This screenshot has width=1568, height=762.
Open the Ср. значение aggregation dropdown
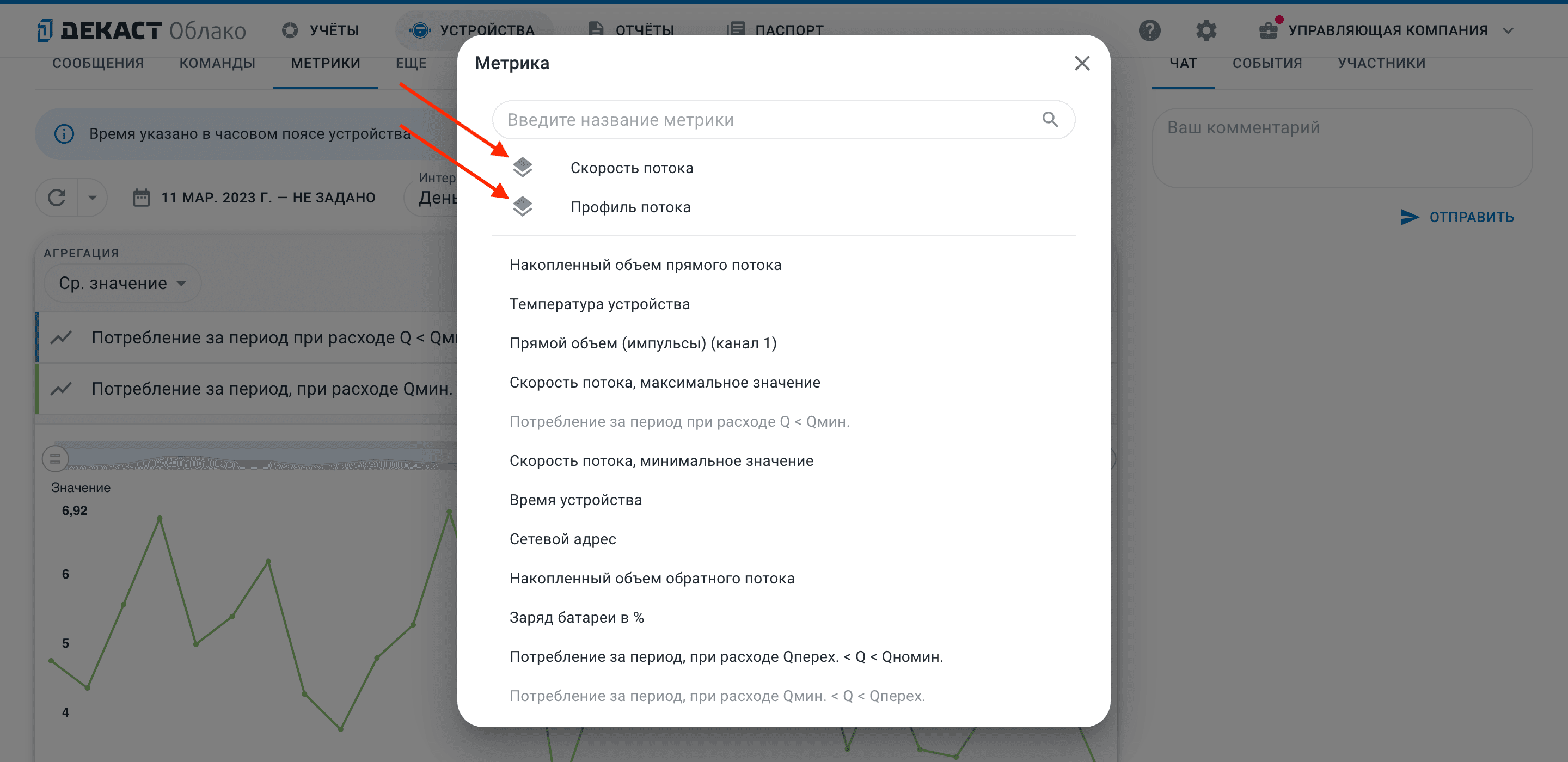coord(122,283)
